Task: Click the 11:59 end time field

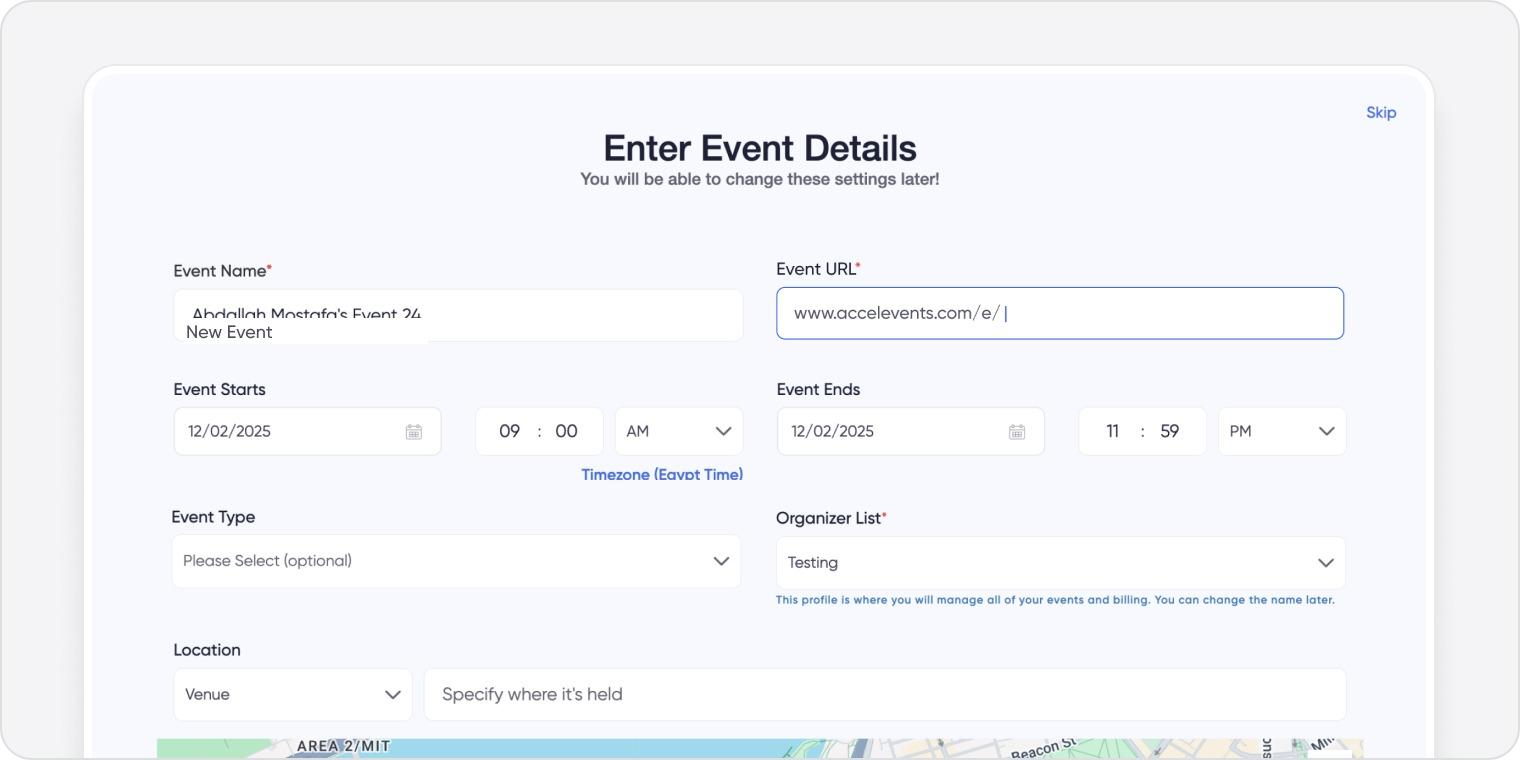Action: pyautogui.click(x=1142, y=431)
